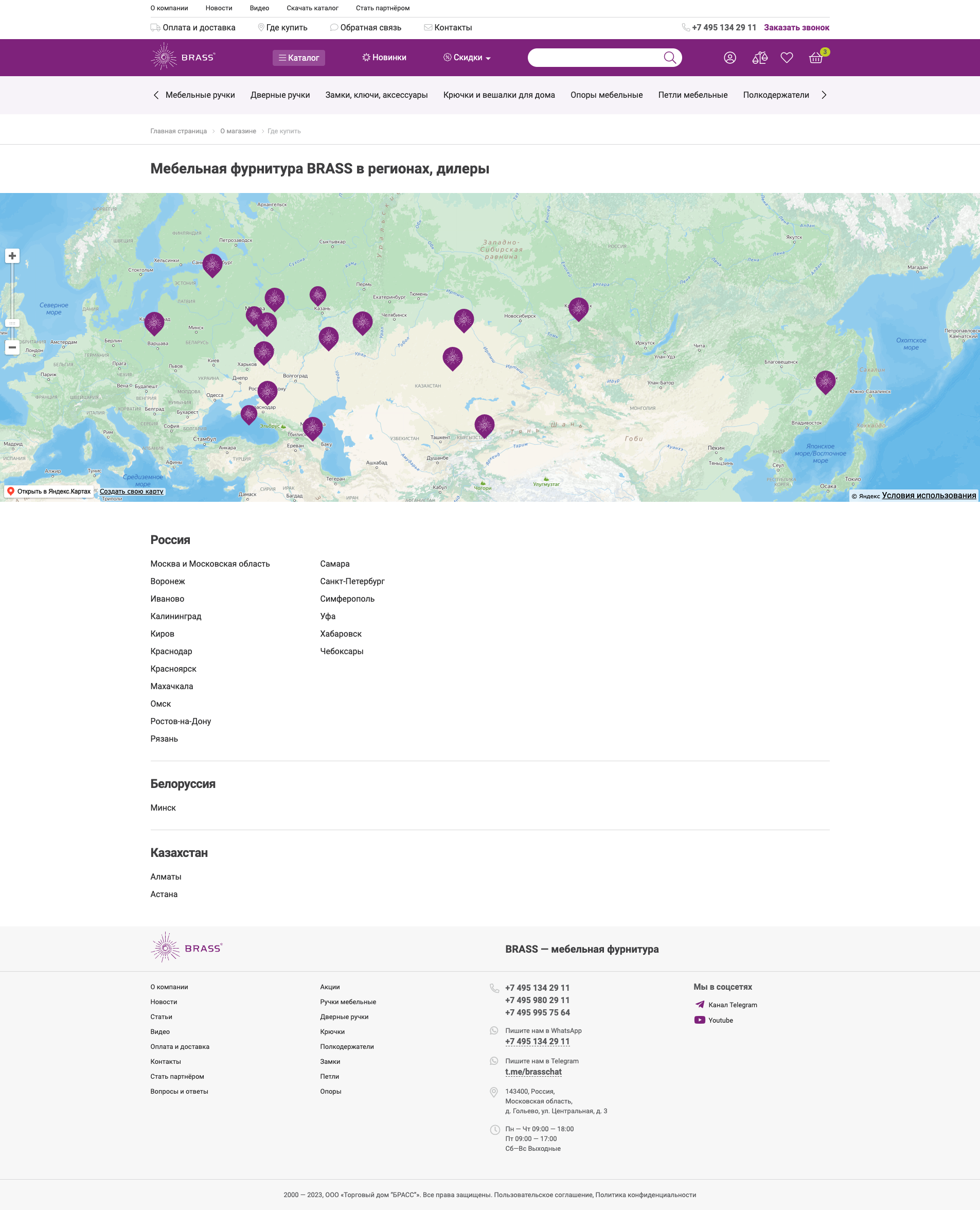
Task: Expand the Скидки dropdown menu
Action: point(467,58)
